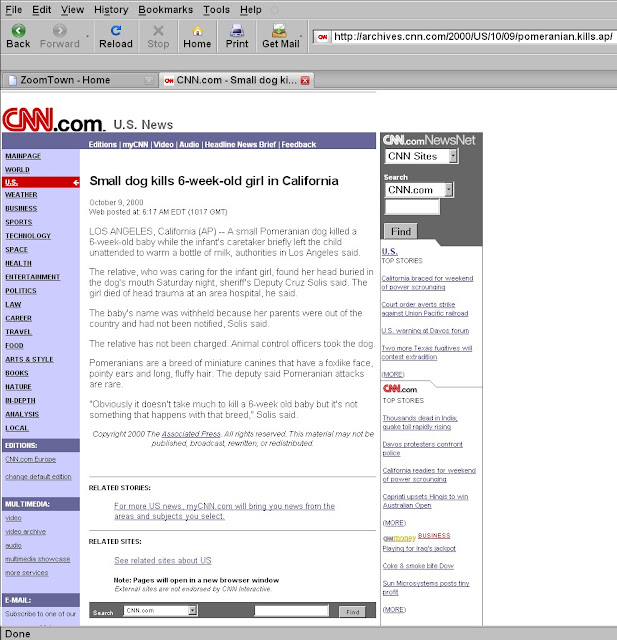
Task: Open Davos protesters confront police story
Action: pos(422,449)
